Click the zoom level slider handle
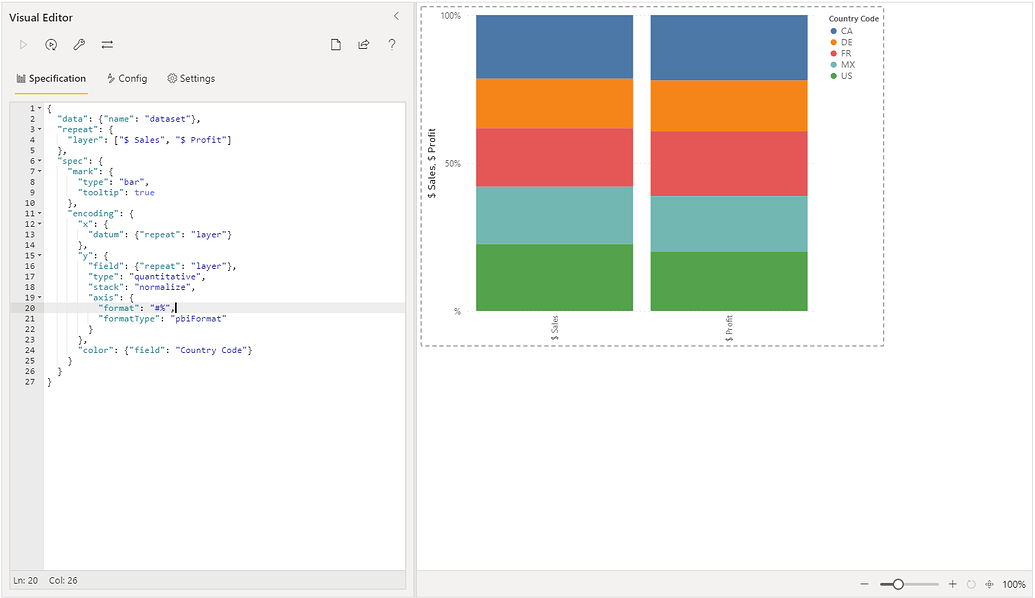1035x598 pixels. coord(898,584)
